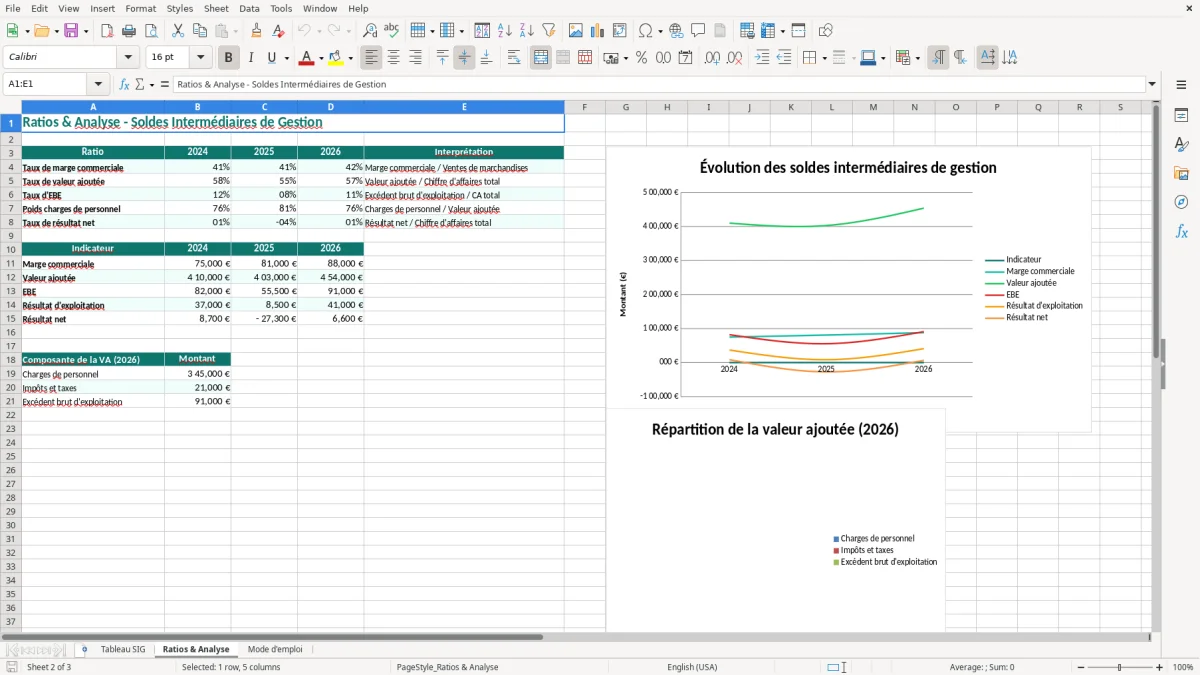
Task: Click the Format as Percent icon
Action: point(641,58)
